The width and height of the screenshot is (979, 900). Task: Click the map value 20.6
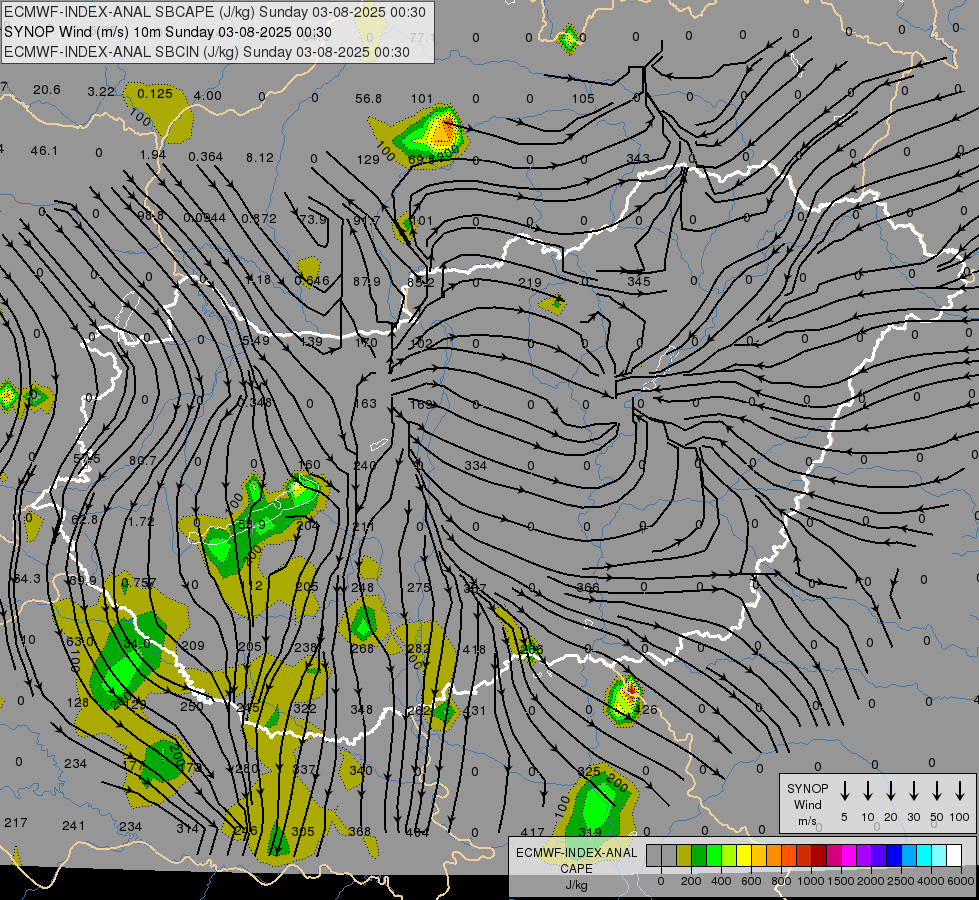coord(47,89)
